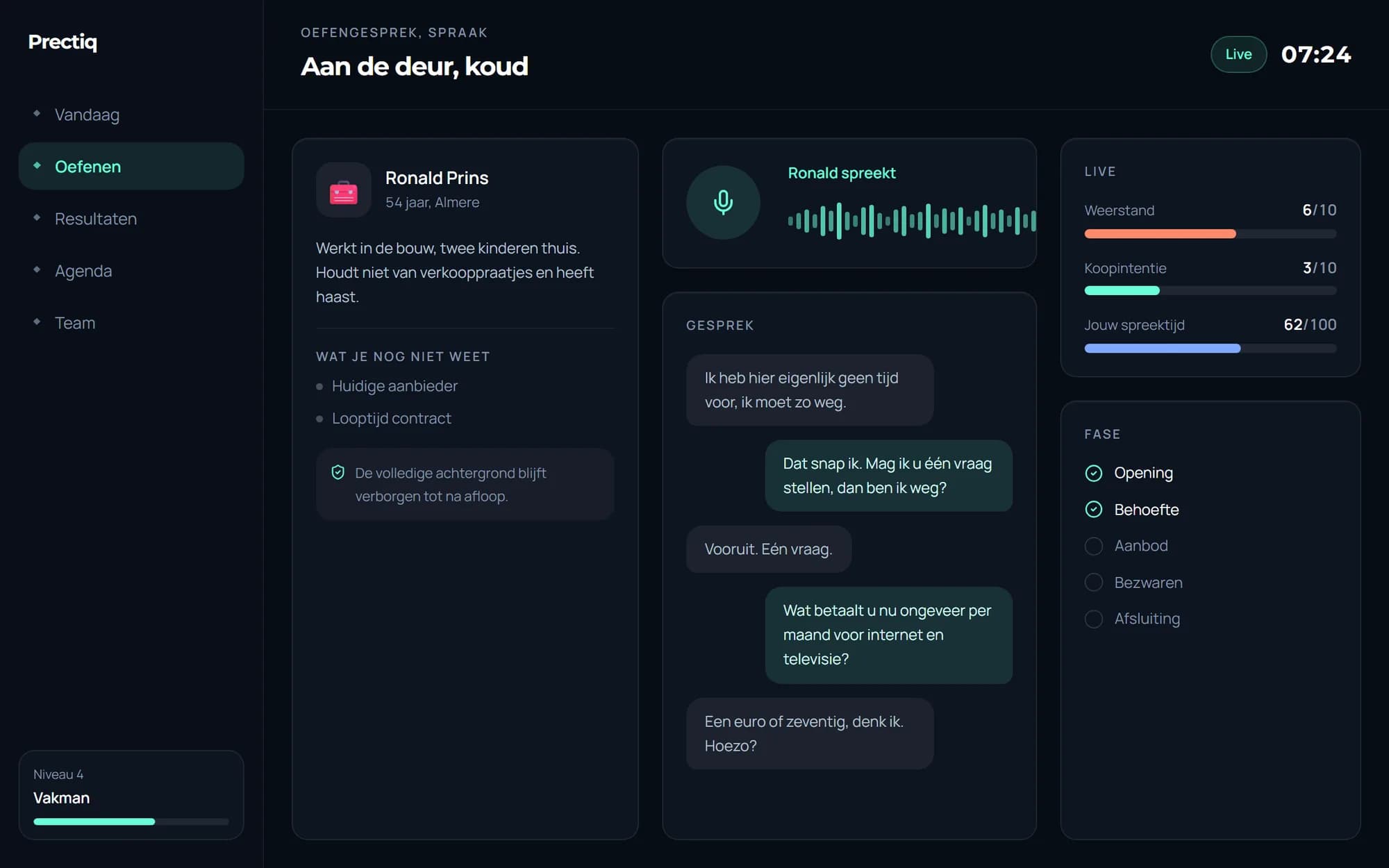This screenshot has height=868, width=1389.
Task: Select the Bezwaren phase circle
Action: coord(1093,583)
